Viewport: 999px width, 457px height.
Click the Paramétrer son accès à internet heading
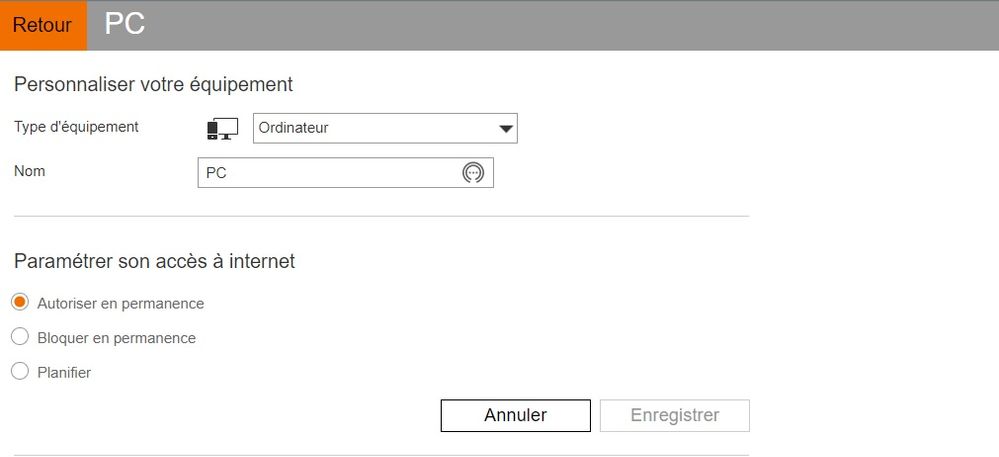pos(154,262)
